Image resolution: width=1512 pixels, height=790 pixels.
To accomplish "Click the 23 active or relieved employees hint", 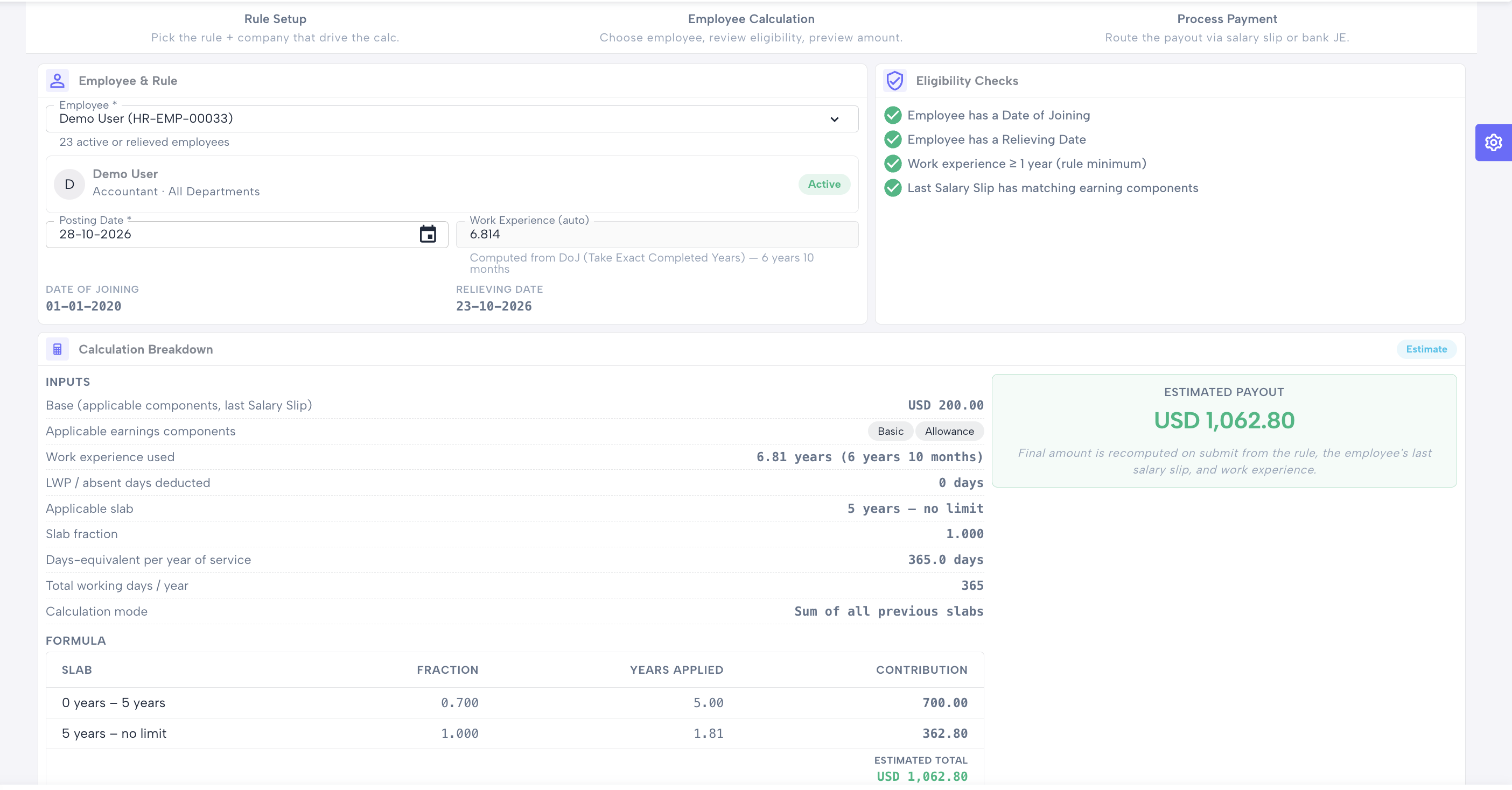I will tap(144, 142).
